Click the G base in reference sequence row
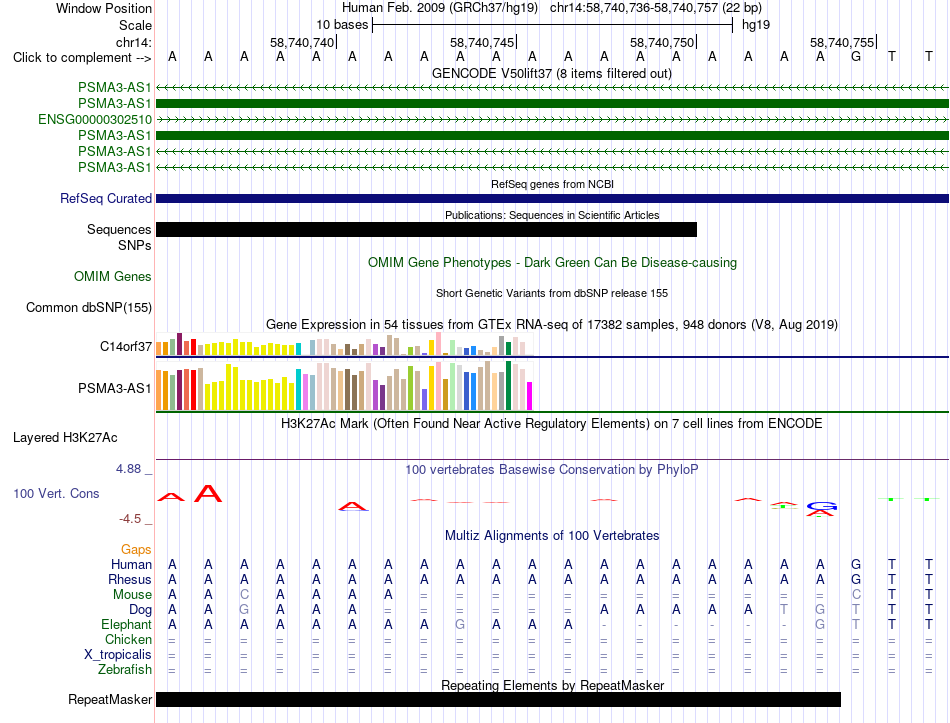Viewport: 950px width, 723px height. click(855, 57)
